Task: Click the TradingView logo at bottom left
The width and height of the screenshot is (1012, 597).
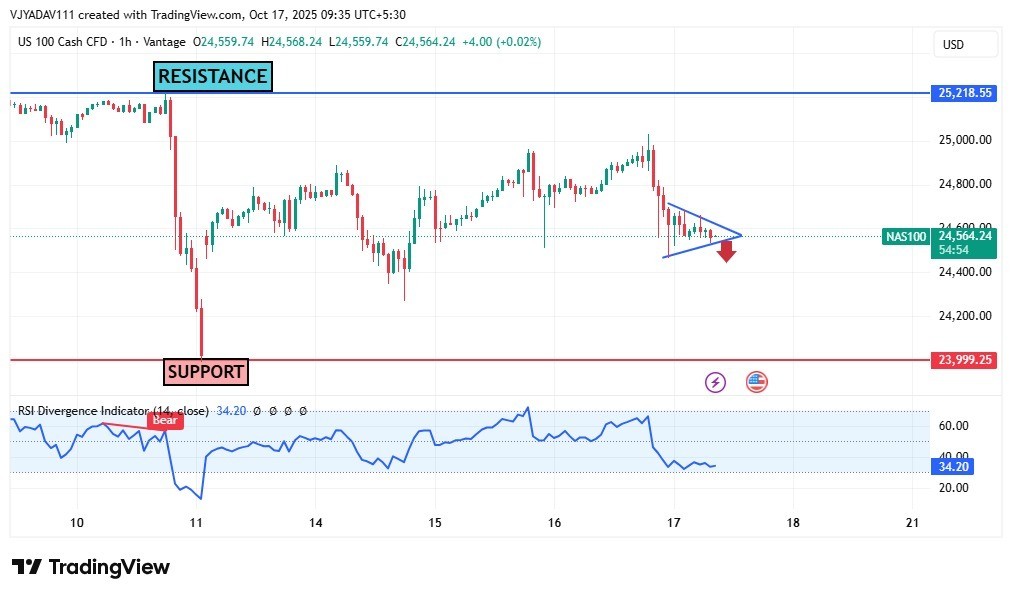Action: pyautogui.click(x=91, y=567)
